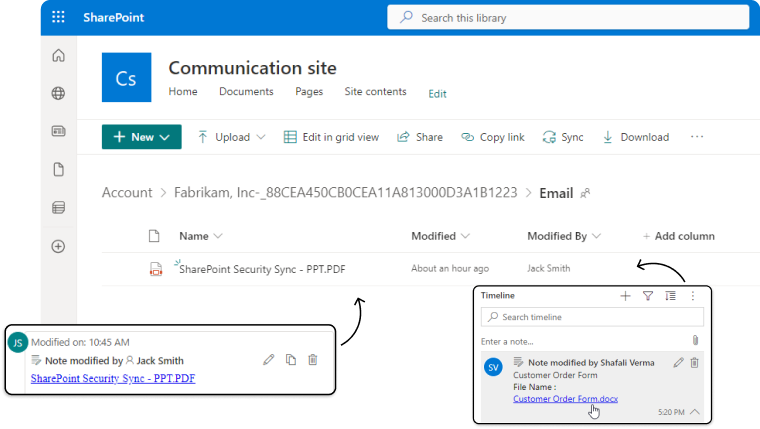Go to the Documents navigation tab

point(246,92)
